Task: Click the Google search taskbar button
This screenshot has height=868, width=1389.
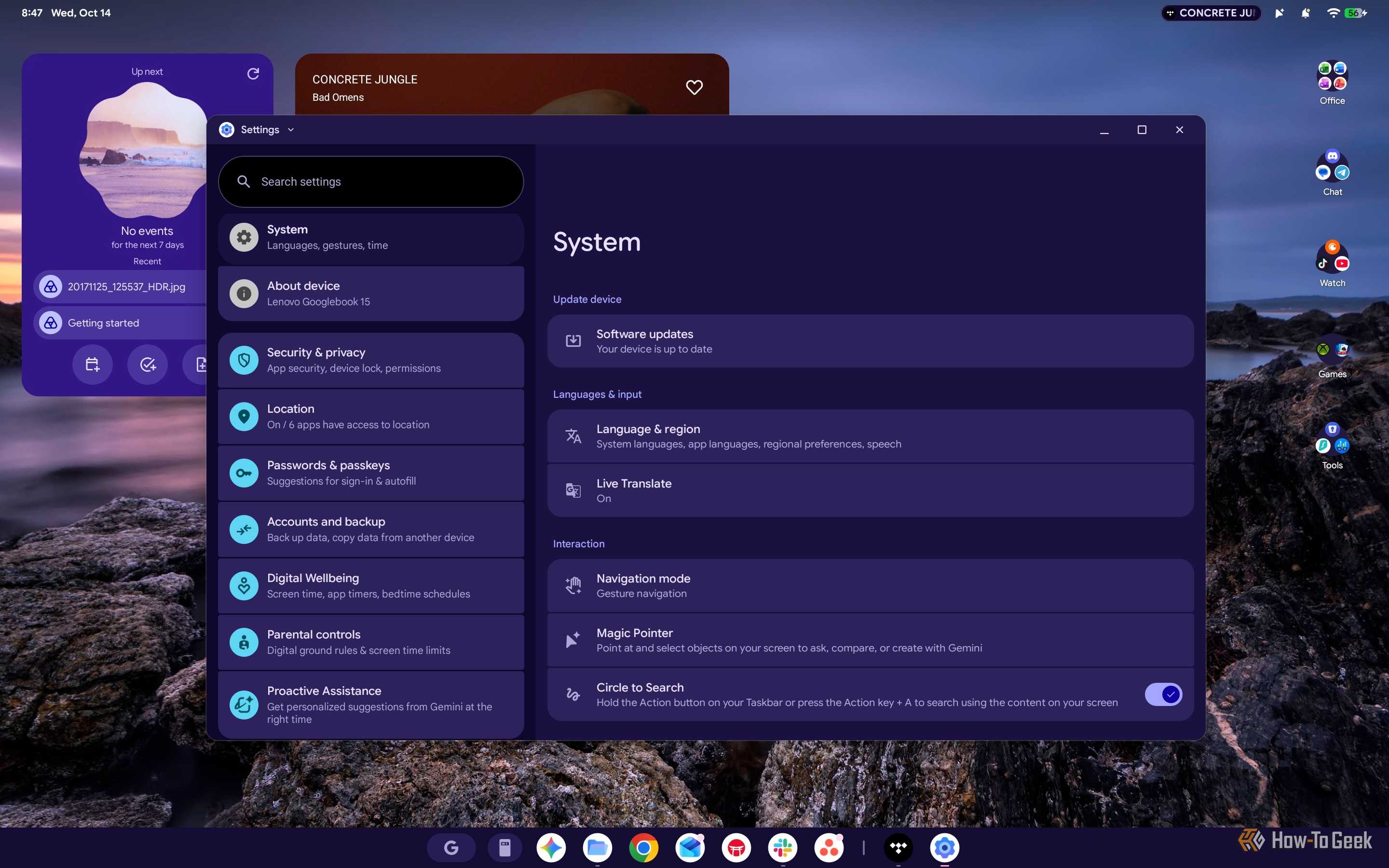Action: point(451,847)
